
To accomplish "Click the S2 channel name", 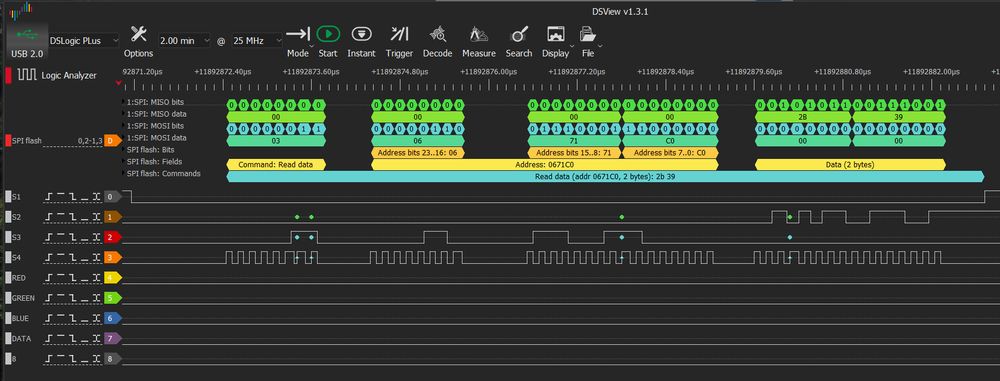I will pyautogui.click(x=17, y=218).
